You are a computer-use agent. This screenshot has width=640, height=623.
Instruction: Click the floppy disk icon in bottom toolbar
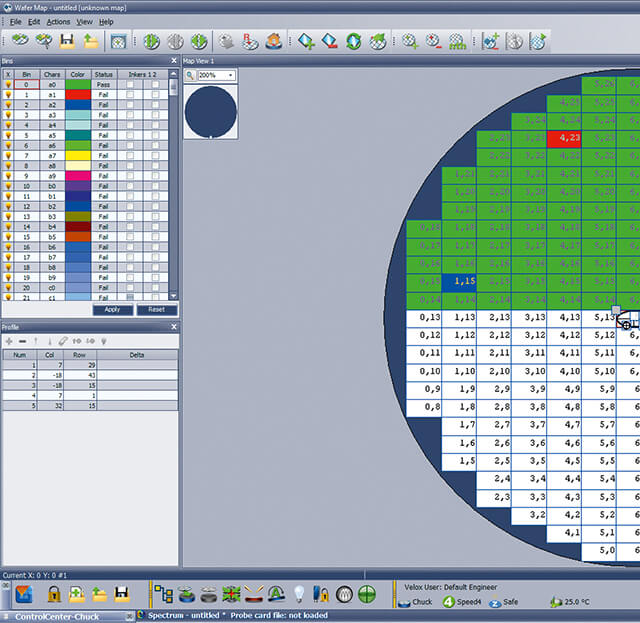(x=122, y=594)
